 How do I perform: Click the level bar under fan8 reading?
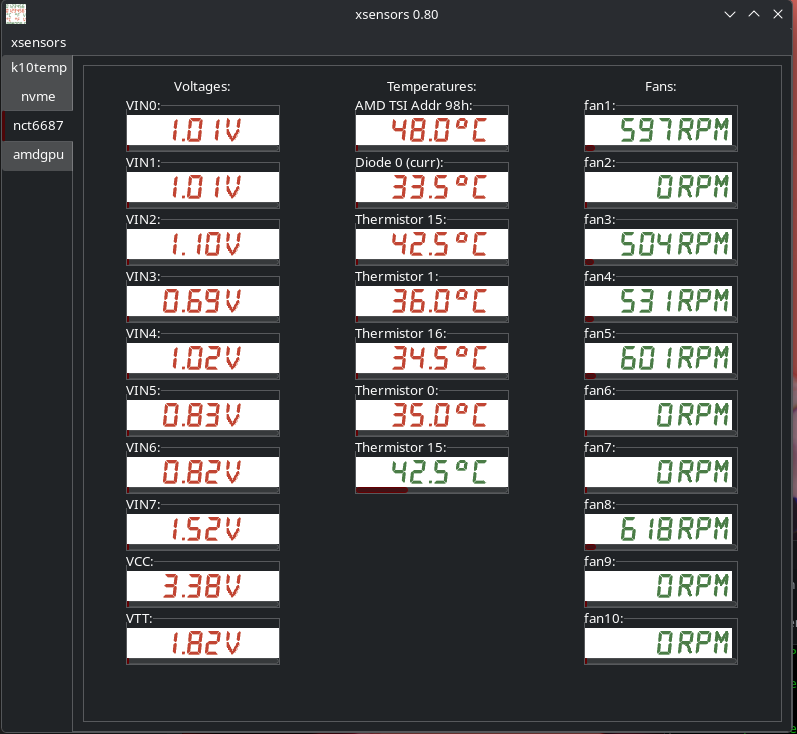coord(660,547)
